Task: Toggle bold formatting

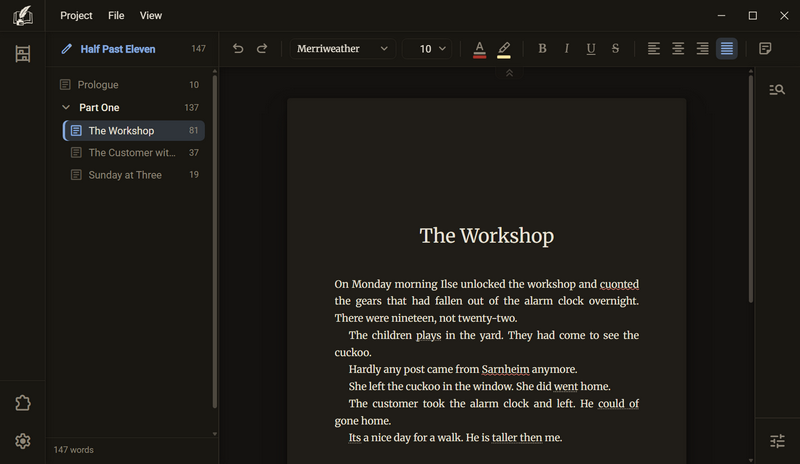Action: [x=542, y=48]
